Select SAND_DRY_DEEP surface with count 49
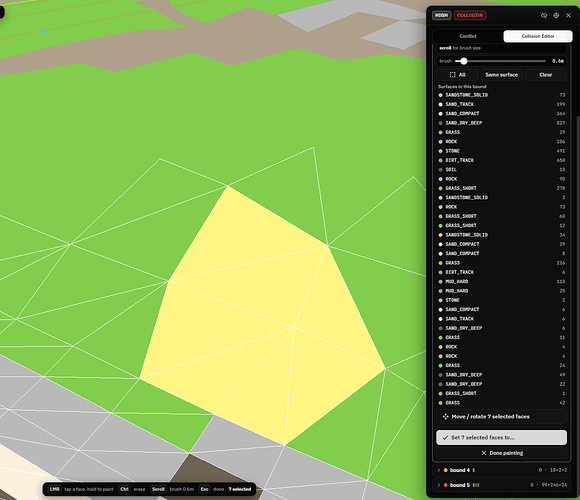Image resolution: width=580 pixels, height=500 pixels. pyautogui.click(x=501, y=375)
